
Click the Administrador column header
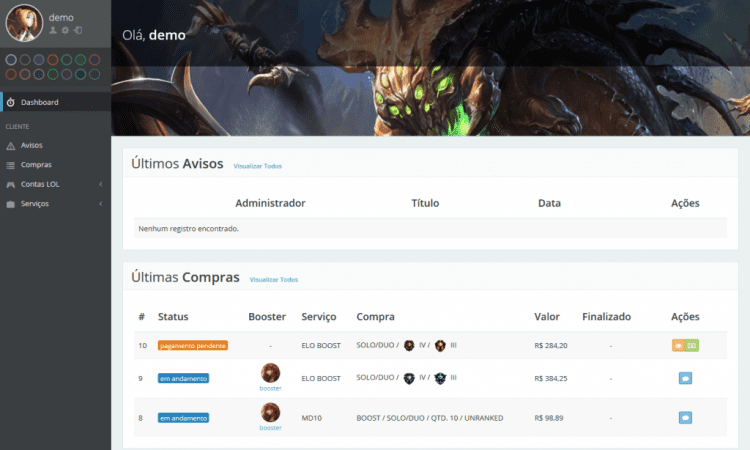[x=270, y=203]
